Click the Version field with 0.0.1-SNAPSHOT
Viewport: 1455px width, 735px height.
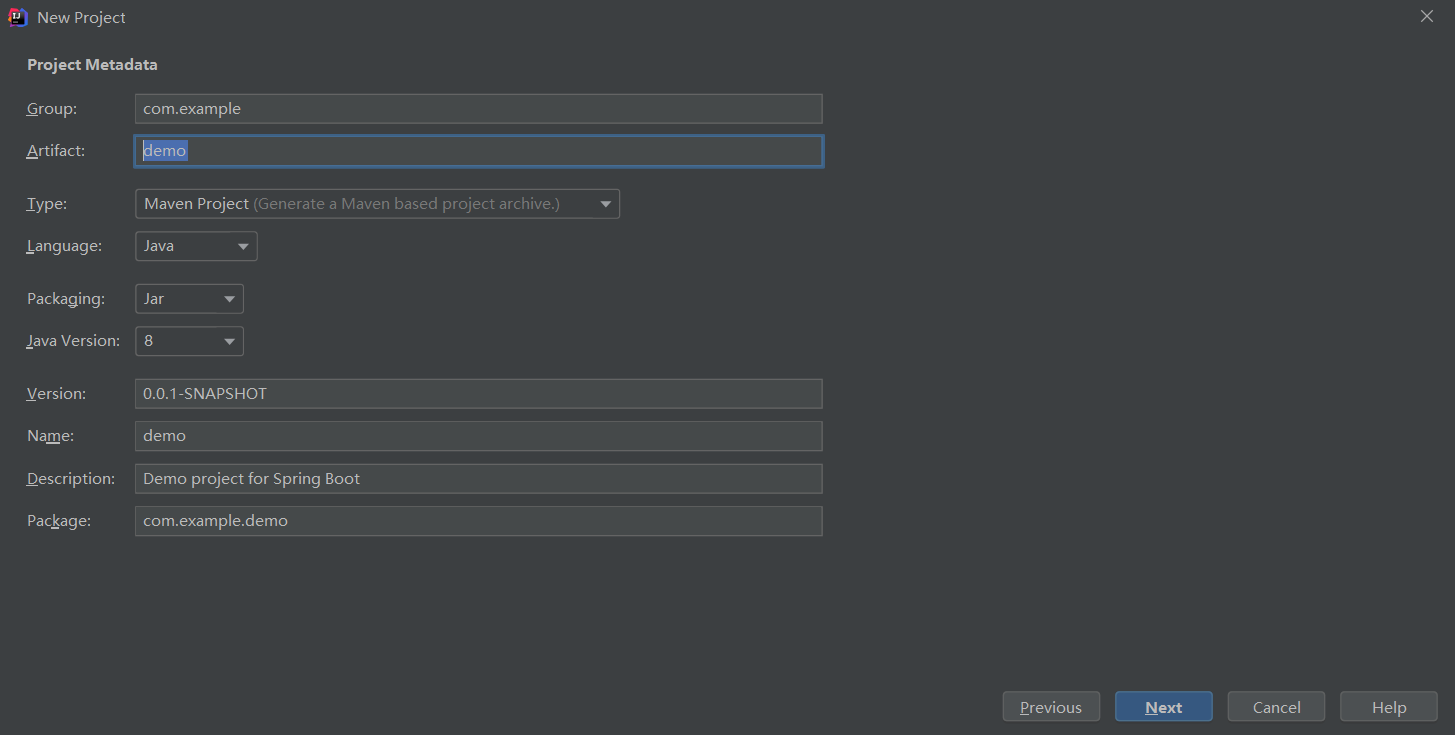tap(479, 394)
